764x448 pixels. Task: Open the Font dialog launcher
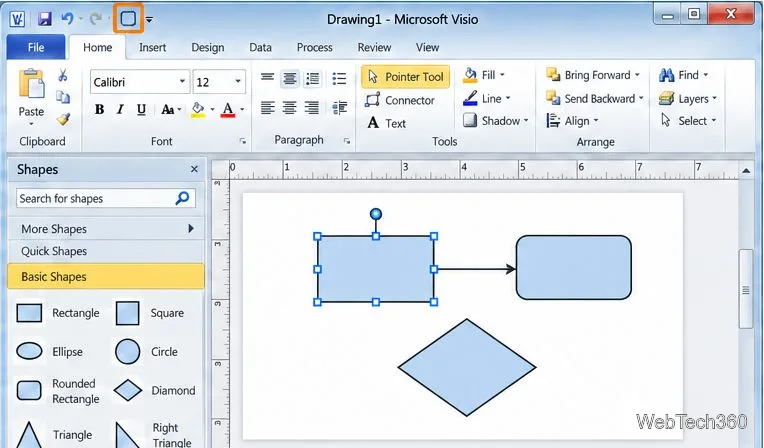tap(243, 141)
